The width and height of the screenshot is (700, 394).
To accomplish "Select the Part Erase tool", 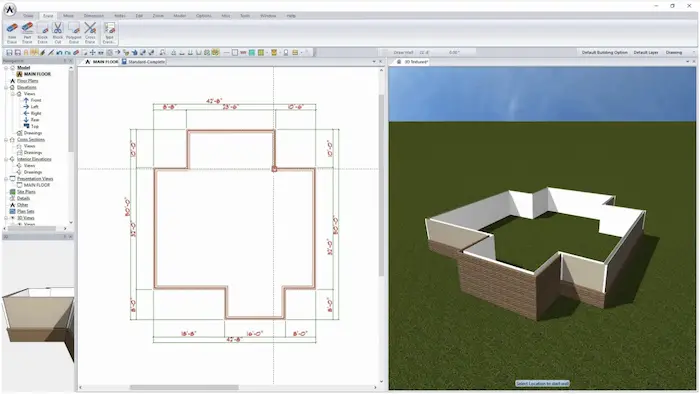I will coord(27,33).
